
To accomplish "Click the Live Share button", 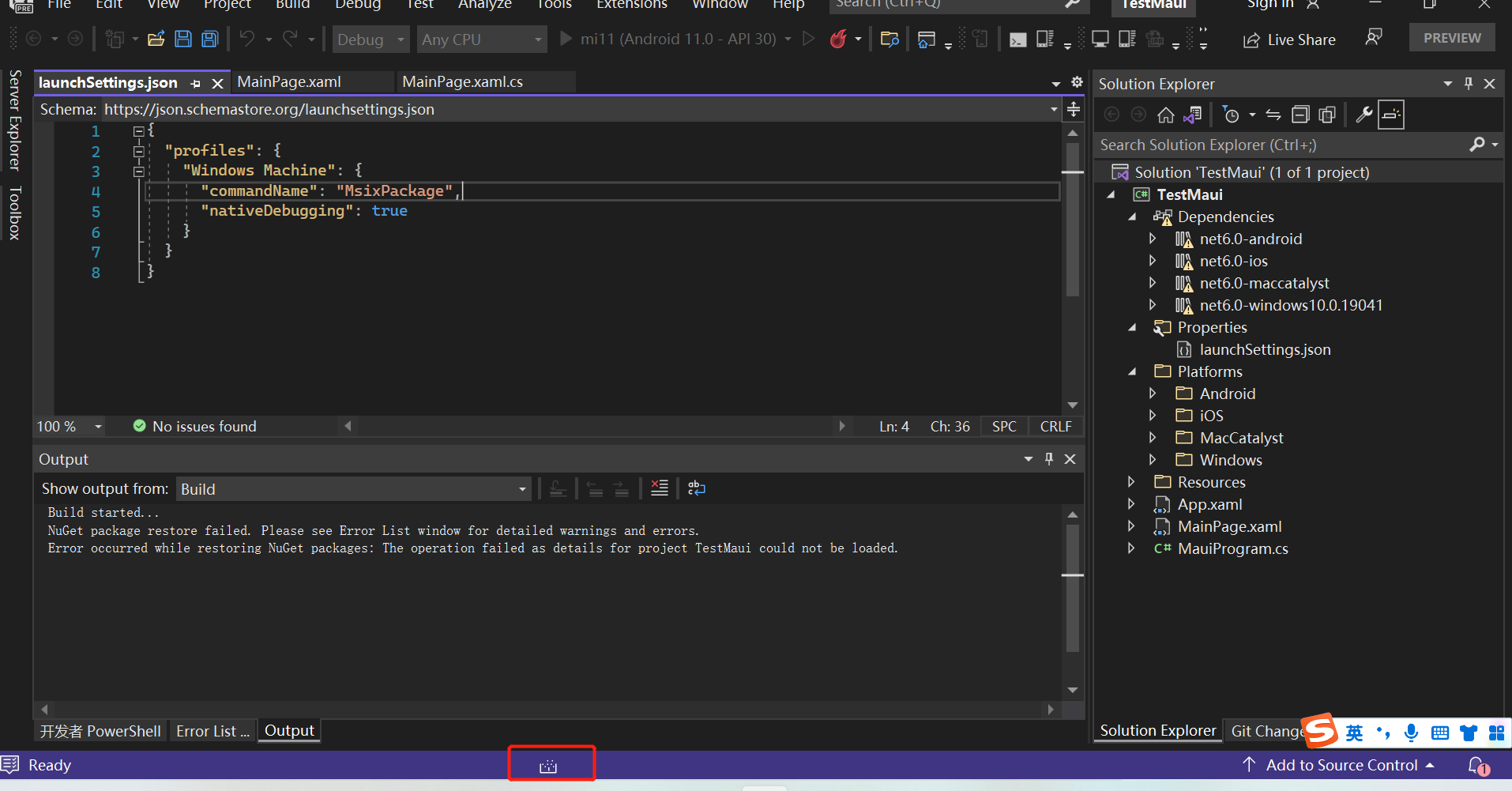I will point(1289,40).
